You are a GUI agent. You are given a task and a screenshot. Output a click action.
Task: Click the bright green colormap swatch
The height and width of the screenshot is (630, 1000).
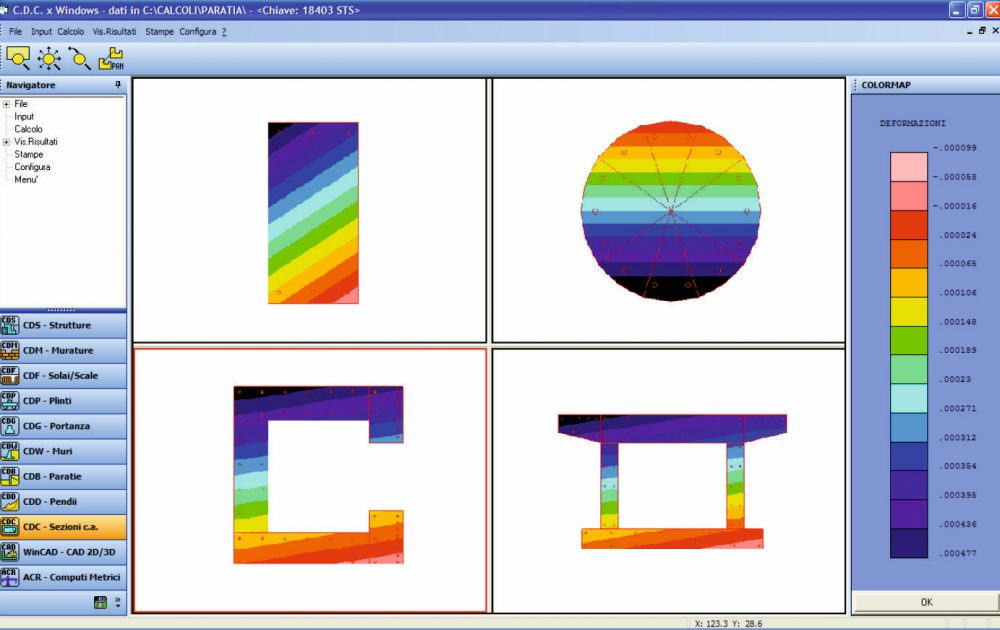click(x=909, y=341)
